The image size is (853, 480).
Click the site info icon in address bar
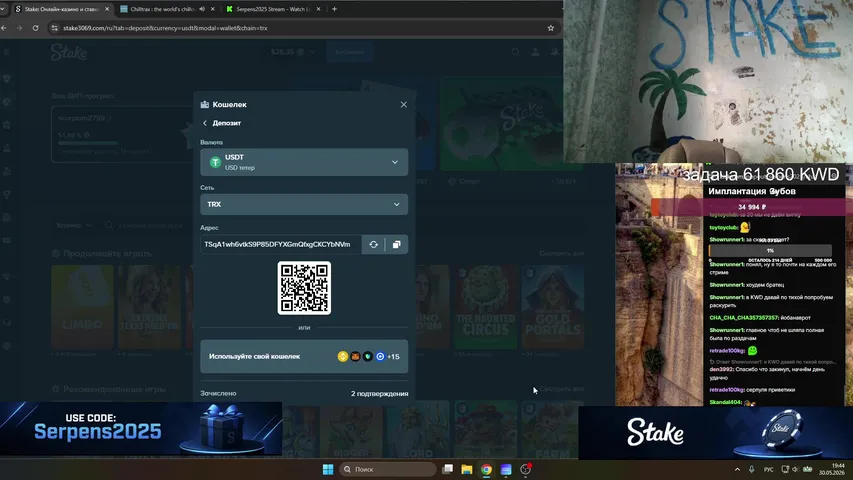54,28
